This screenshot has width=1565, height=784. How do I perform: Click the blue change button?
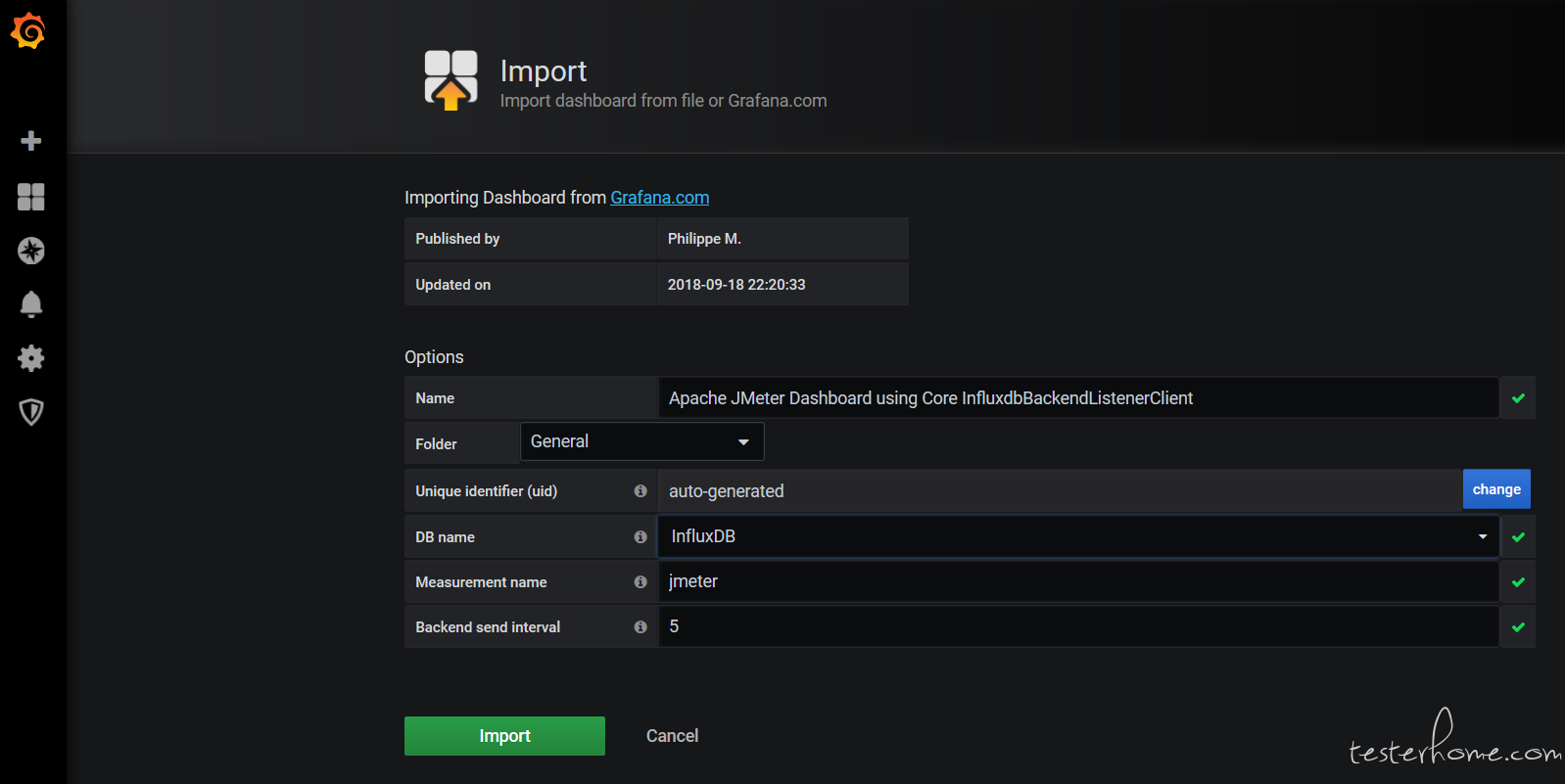tap(1496, 489)
